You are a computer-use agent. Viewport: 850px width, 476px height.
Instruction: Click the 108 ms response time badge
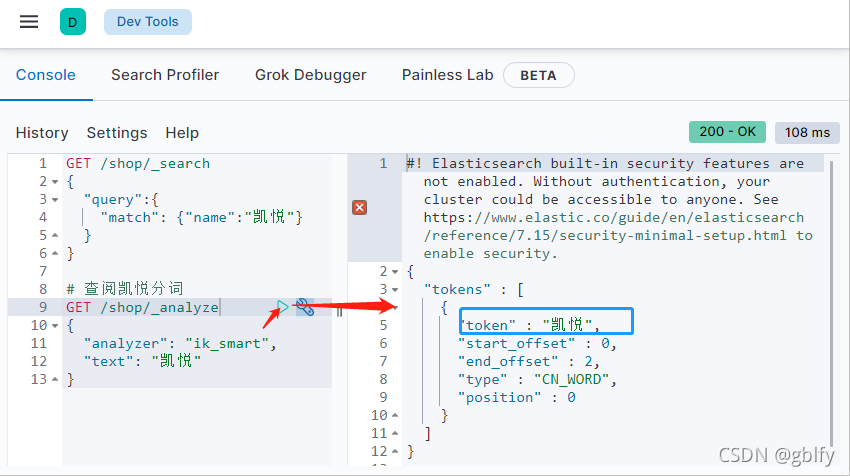[x=807, y=133]
